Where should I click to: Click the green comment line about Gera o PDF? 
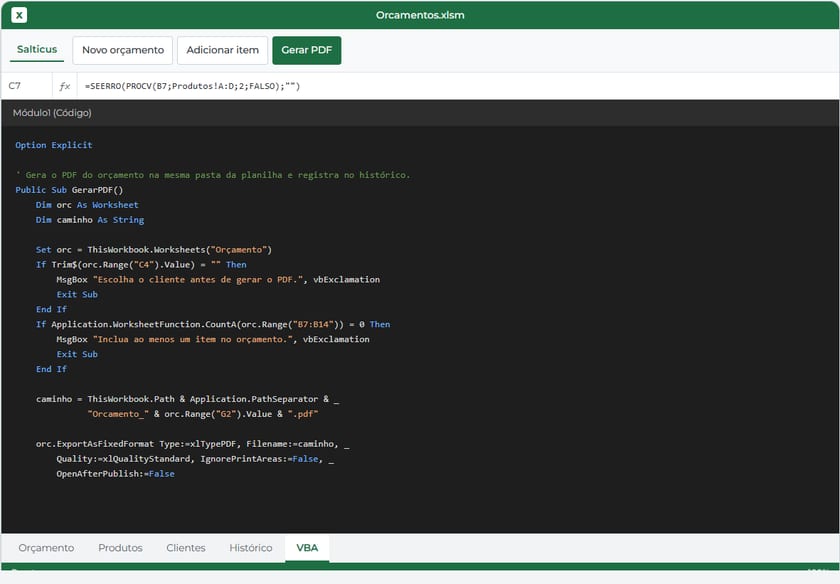(x=213, y=175)
